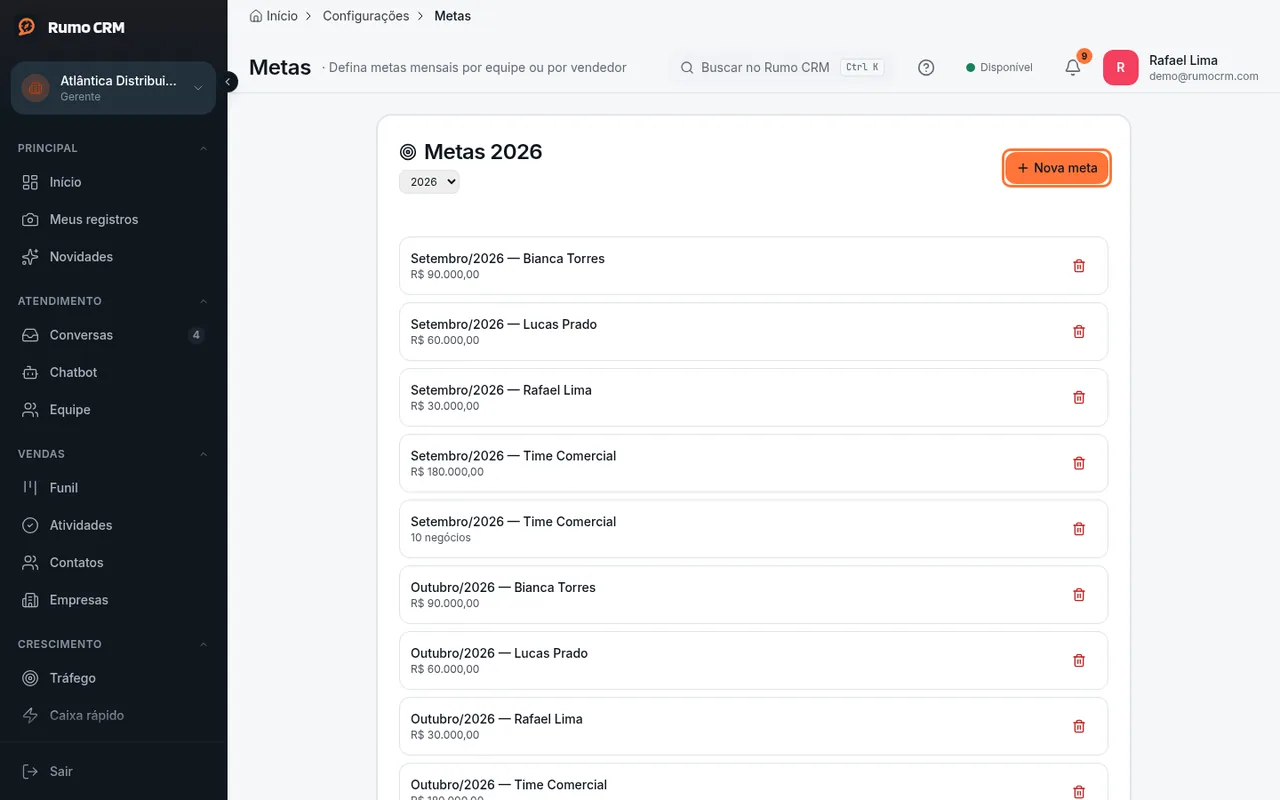Open Chatbot in the sidebar
The height and width of the screenshot is (800, 1280).
[113, 372]
